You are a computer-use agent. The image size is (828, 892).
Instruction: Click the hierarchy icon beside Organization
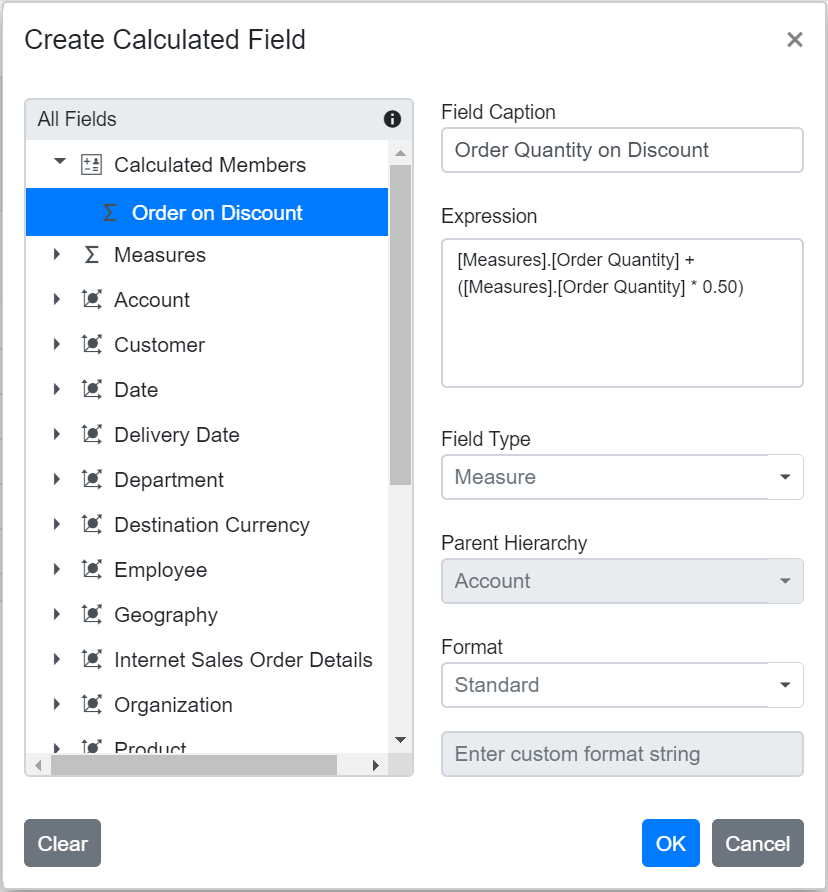pyautogui.click(x=92, y=704)
